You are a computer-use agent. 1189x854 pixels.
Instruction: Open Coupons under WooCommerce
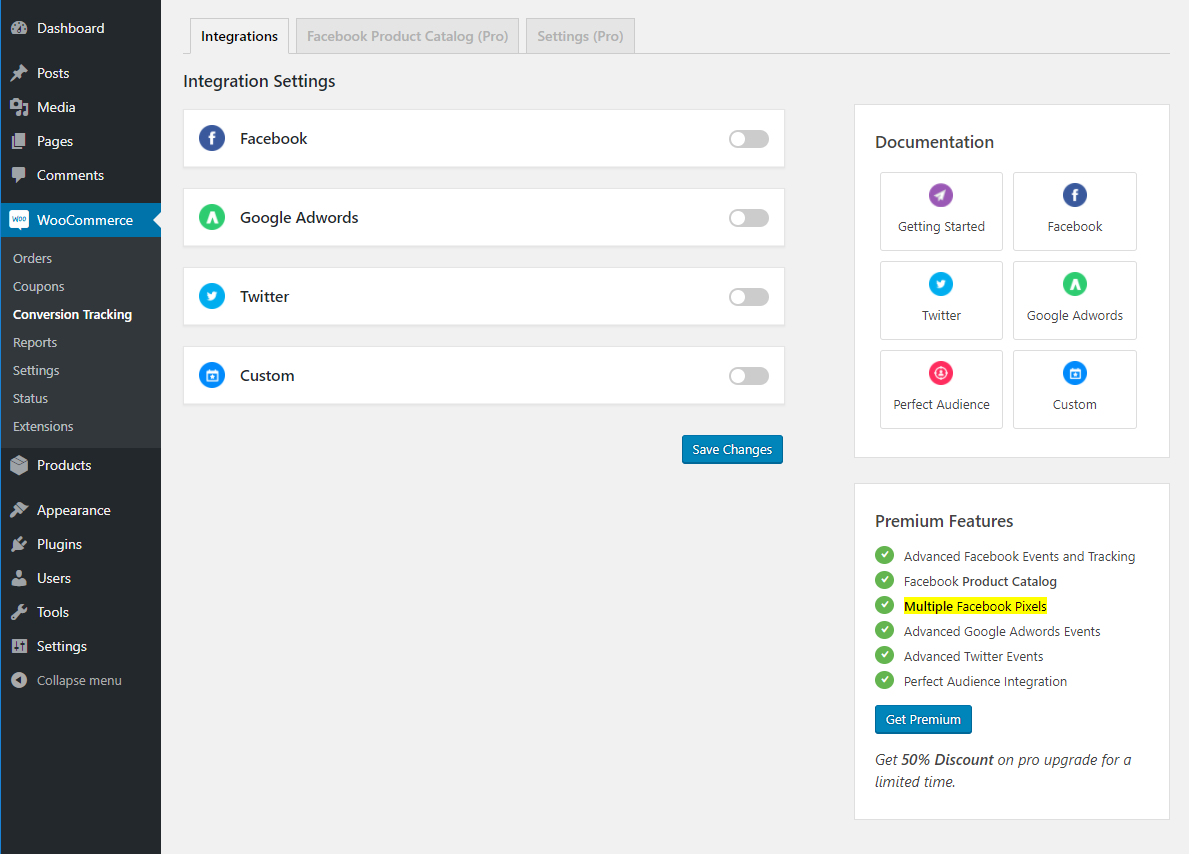point(39,287)
